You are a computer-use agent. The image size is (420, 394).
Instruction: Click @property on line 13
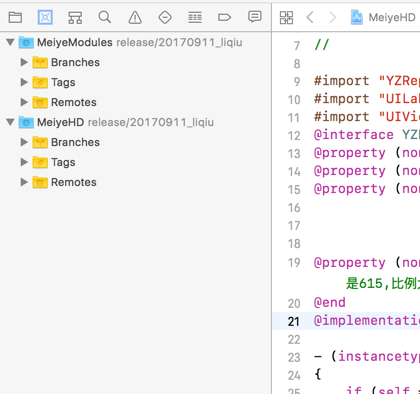click(x=350, y=153)
